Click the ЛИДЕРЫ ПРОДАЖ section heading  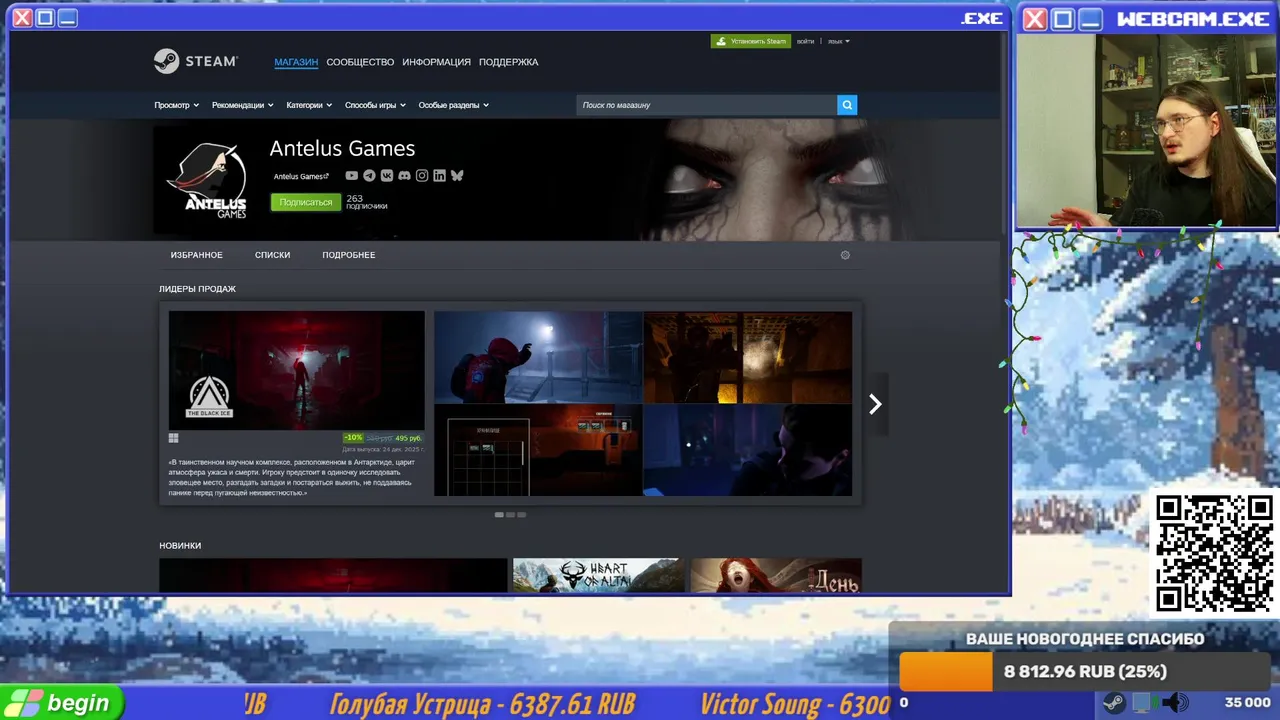[197, 289]
